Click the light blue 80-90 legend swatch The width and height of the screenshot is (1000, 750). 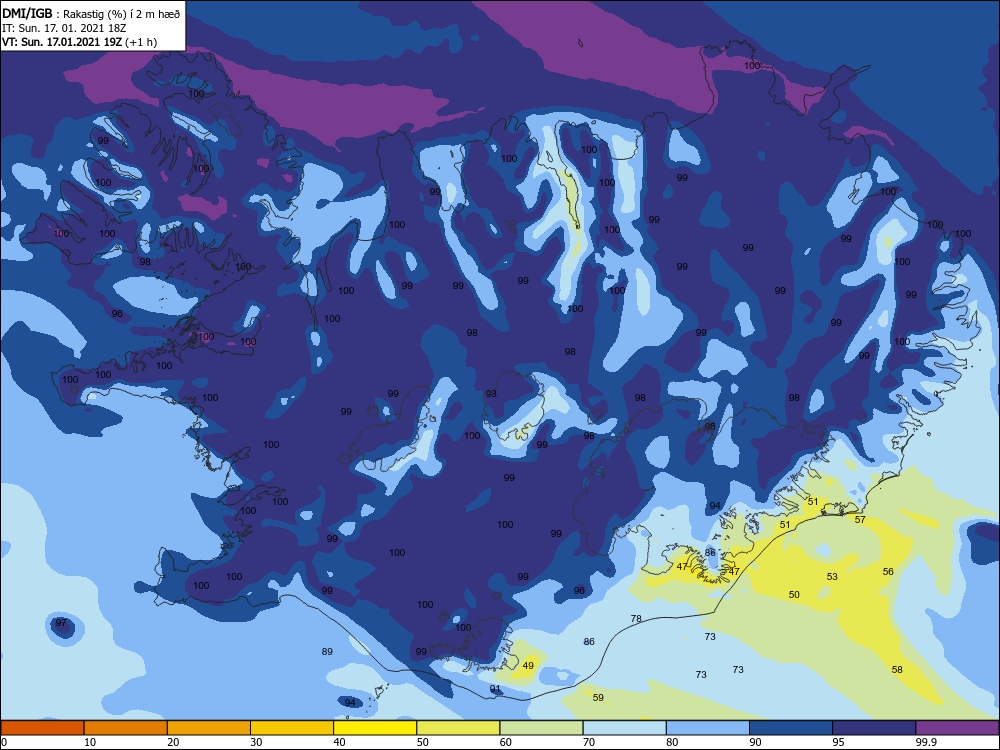point(708,728)
